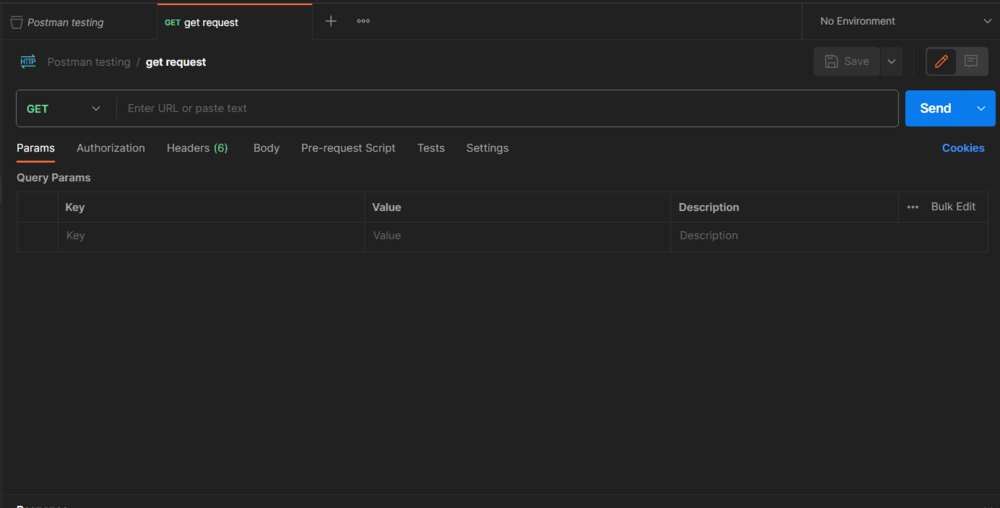
Task: Open the tab options three-dots menu
Action: (363, 21)
